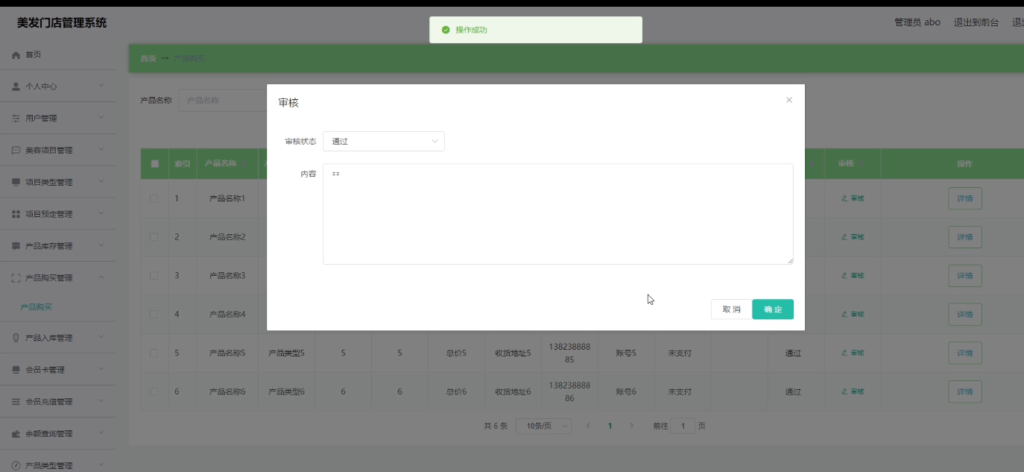Collapse the 产品购买管理 menu chevron
Image resolution: width=1024 pixels, height=472 pixels.
pyautogui.click(x=101, y=277)
